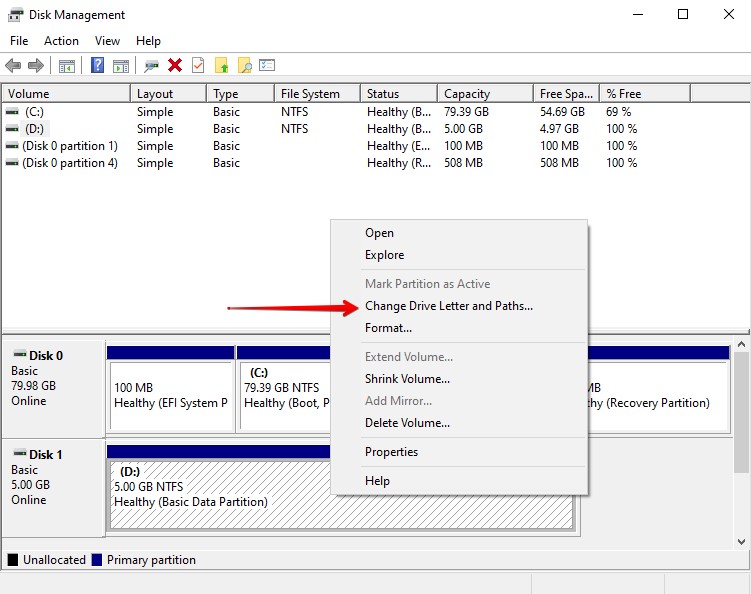
Task: Sort by the File System column header
Action: [318, 93]
